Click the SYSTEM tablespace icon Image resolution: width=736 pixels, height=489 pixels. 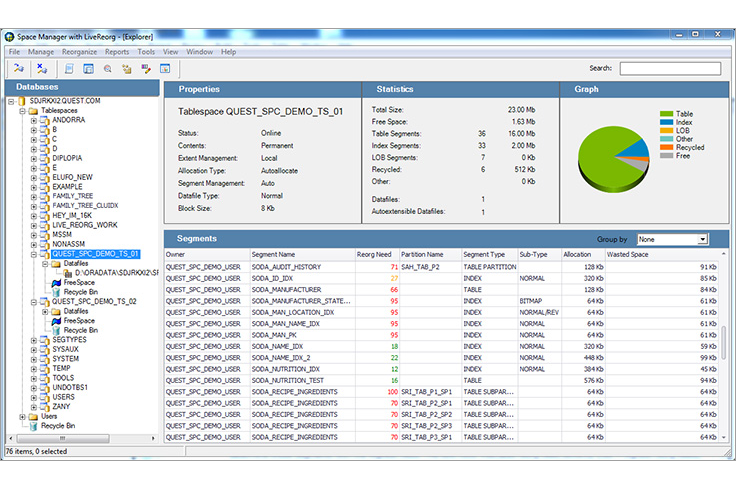(x=45, y=359)
